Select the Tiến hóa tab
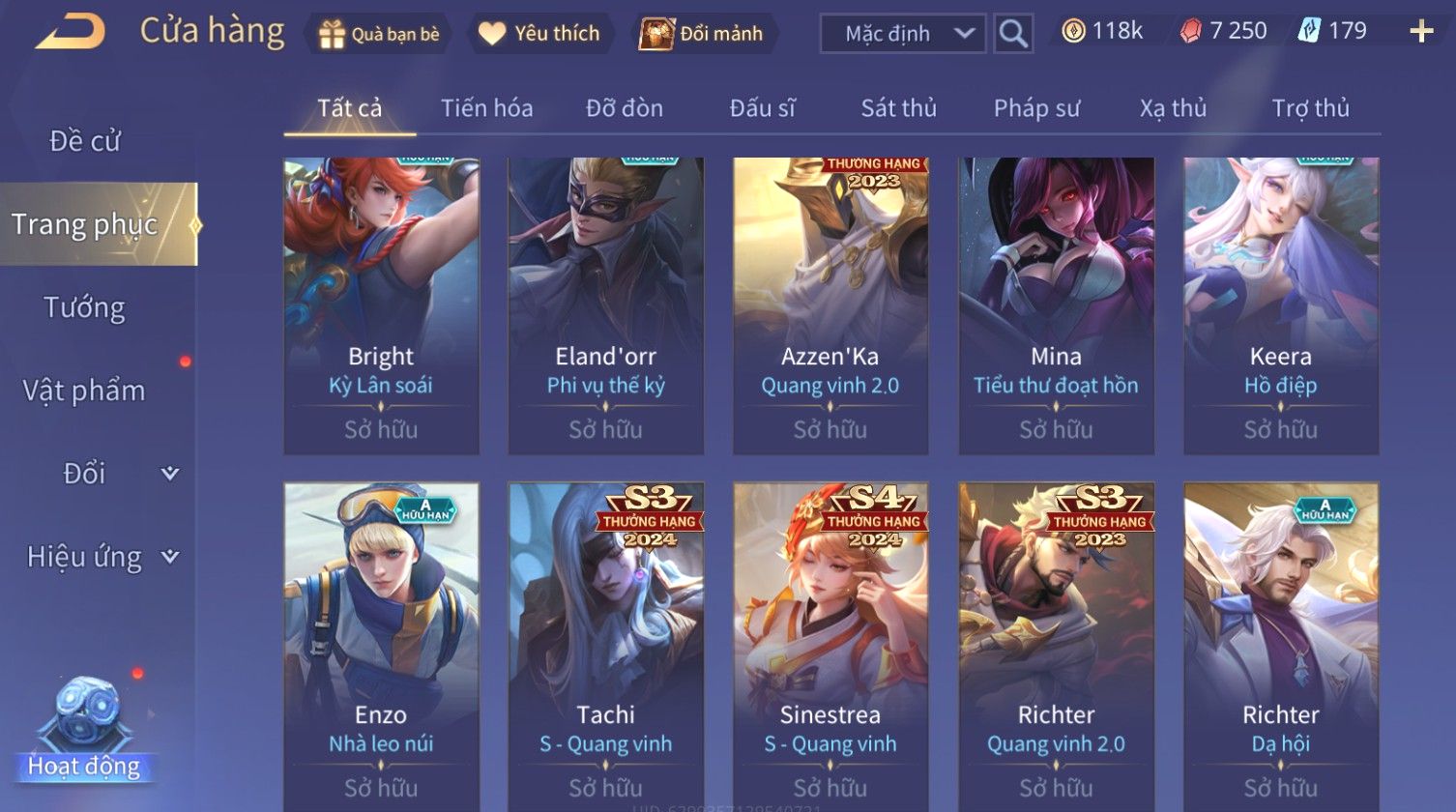Viewport: 1456px width, 812px height. pyautogui.click(x=487, y=108)
